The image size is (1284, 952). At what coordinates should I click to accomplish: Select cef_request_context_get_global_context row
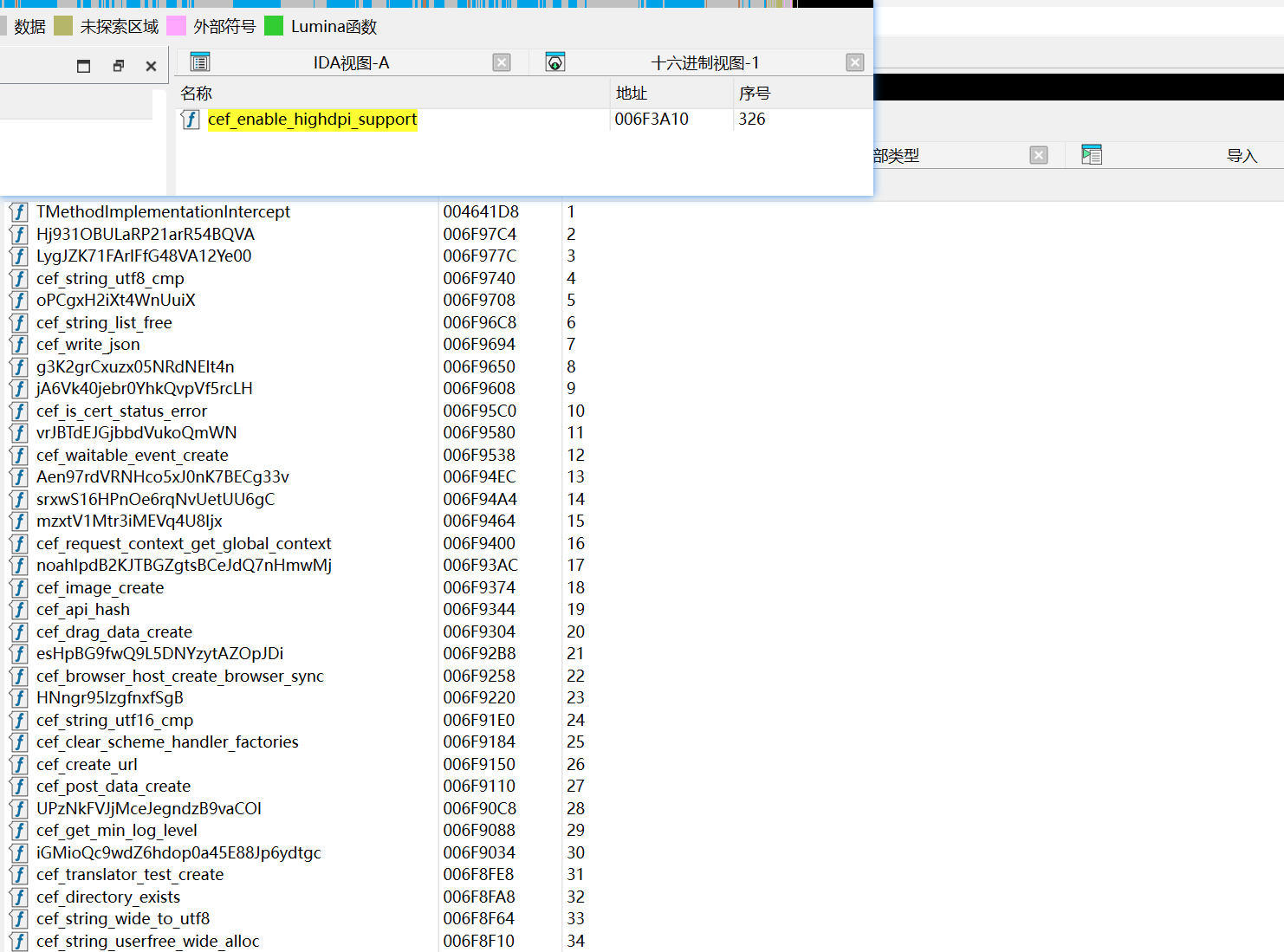coord(184,544)
